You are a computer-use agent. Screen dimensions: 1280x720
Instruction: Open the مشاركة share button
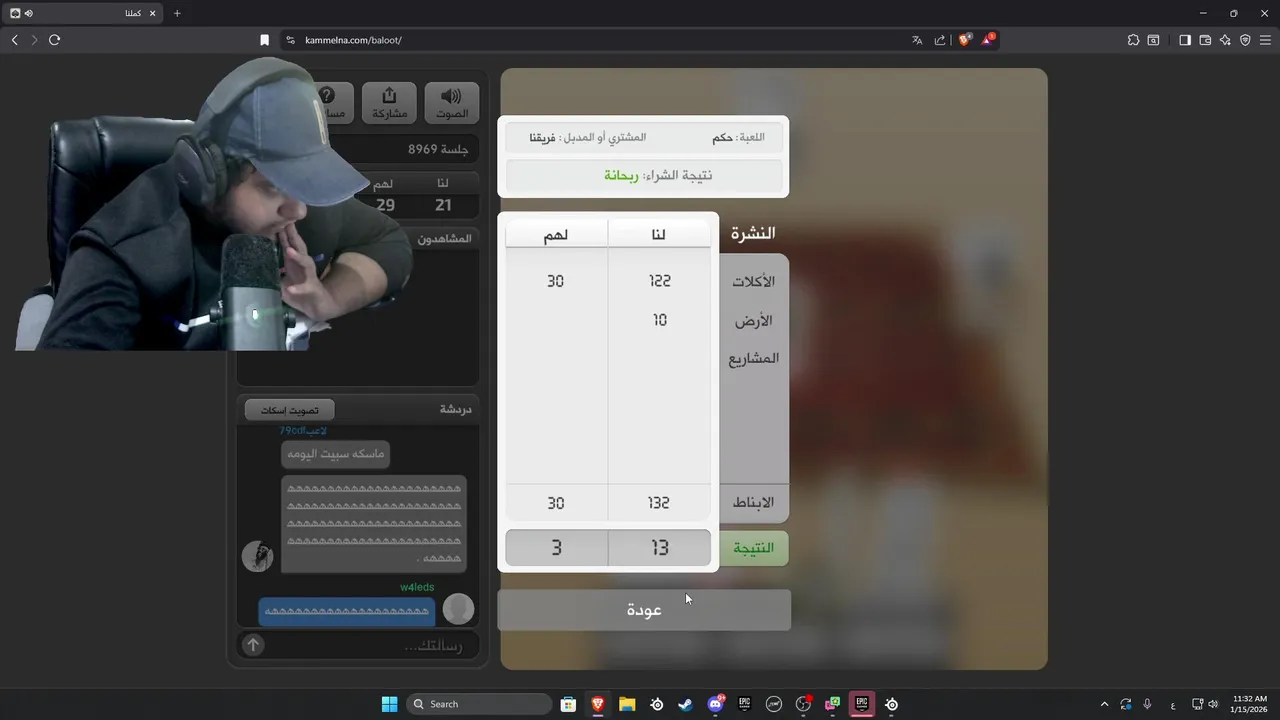click(389, 103)
